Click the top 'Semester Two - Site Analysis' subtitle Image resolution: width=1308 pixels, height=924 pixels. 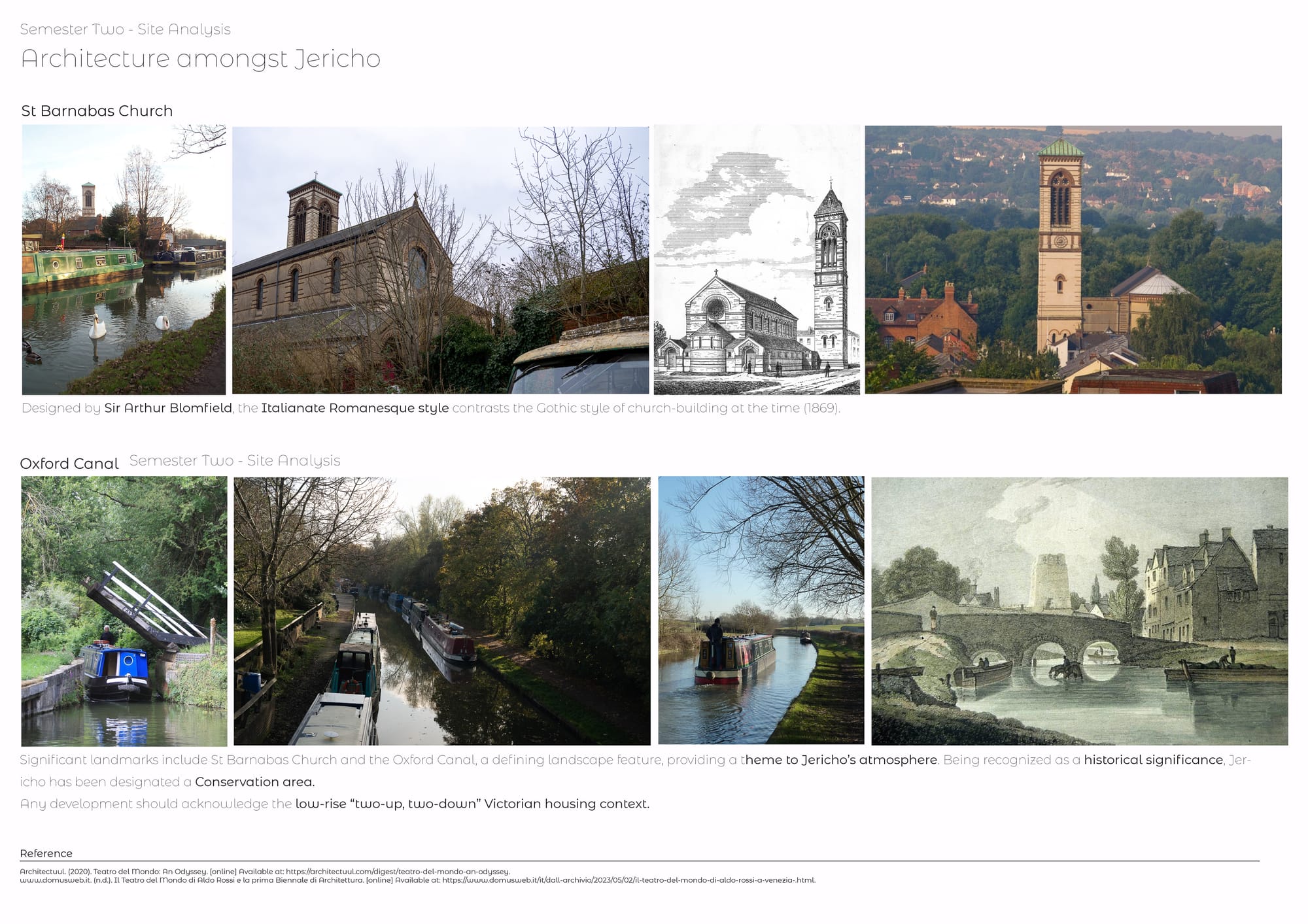(125, 29)
